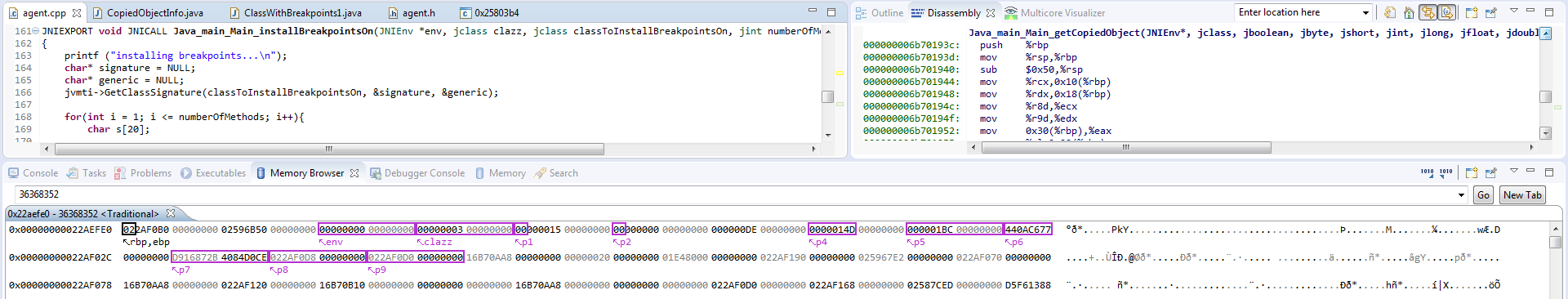Click Disassembly horizontal scrollbar right arrow

click(x=1531, y=147)
